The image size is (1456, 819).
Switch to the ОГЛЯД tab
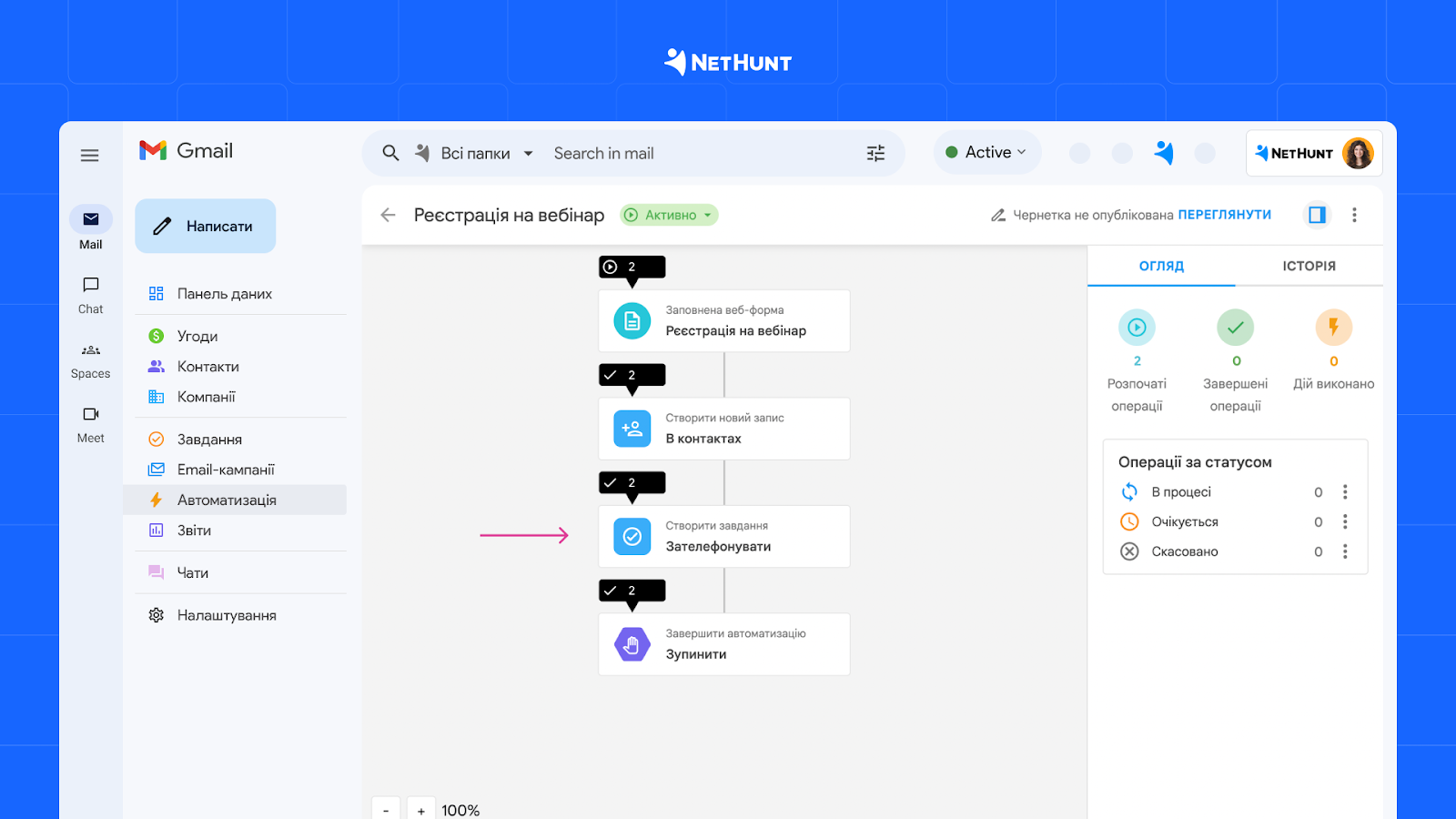pyautogui.click(x=1161, y=266)
